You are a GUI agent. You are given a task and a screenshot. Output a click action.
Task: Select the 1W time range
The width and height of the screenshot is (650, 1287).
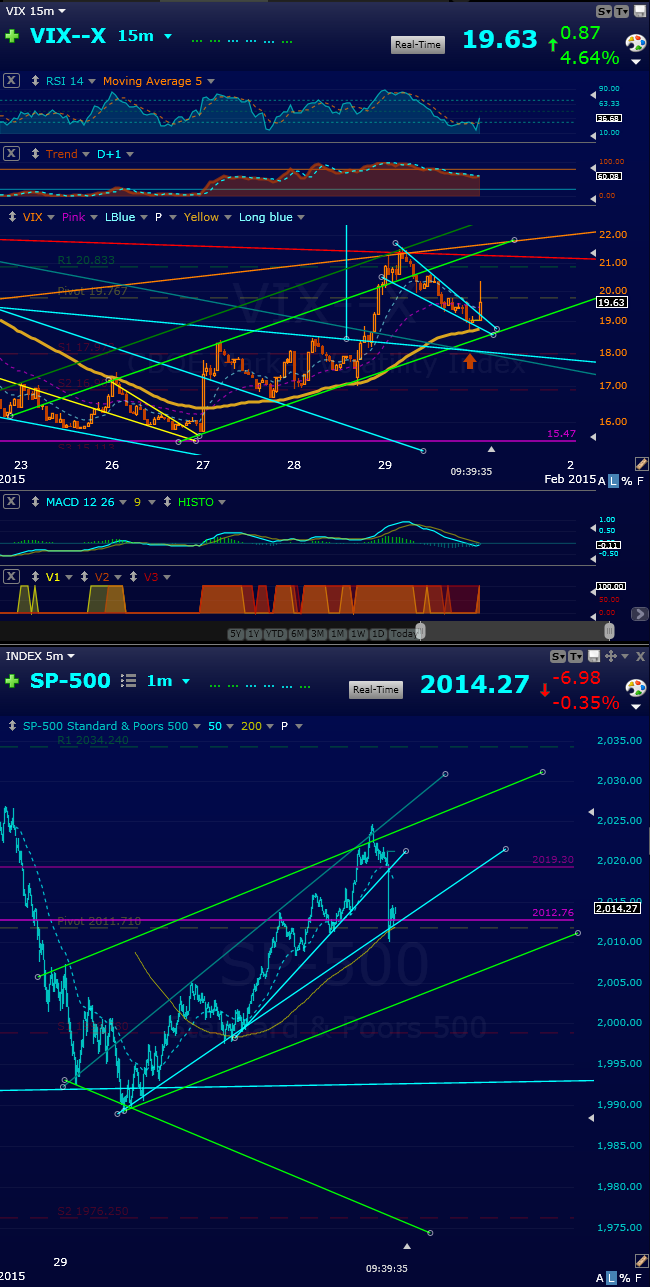point(359,633)
